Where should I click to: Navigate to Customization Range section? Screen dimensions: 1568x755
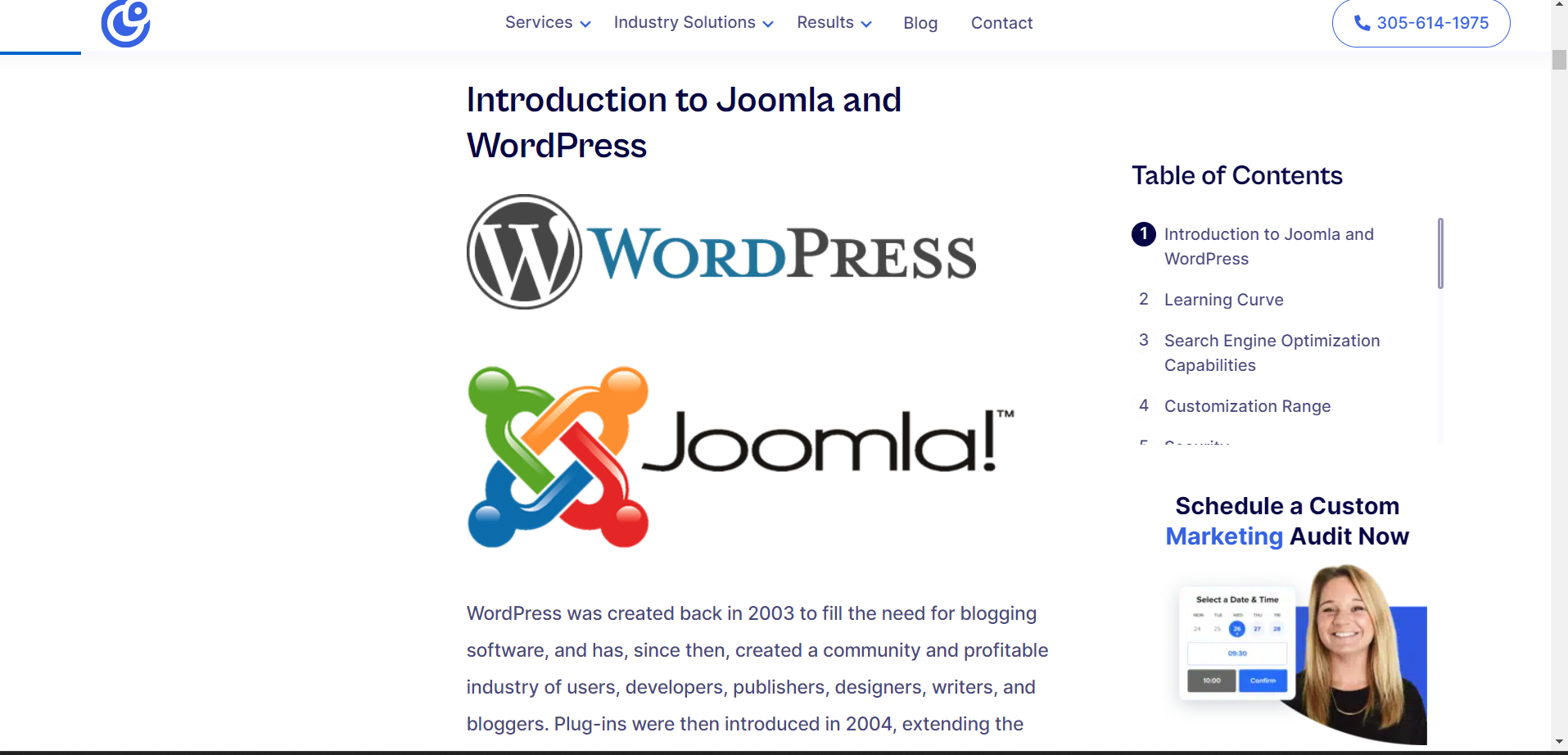tap(1248, 406)
